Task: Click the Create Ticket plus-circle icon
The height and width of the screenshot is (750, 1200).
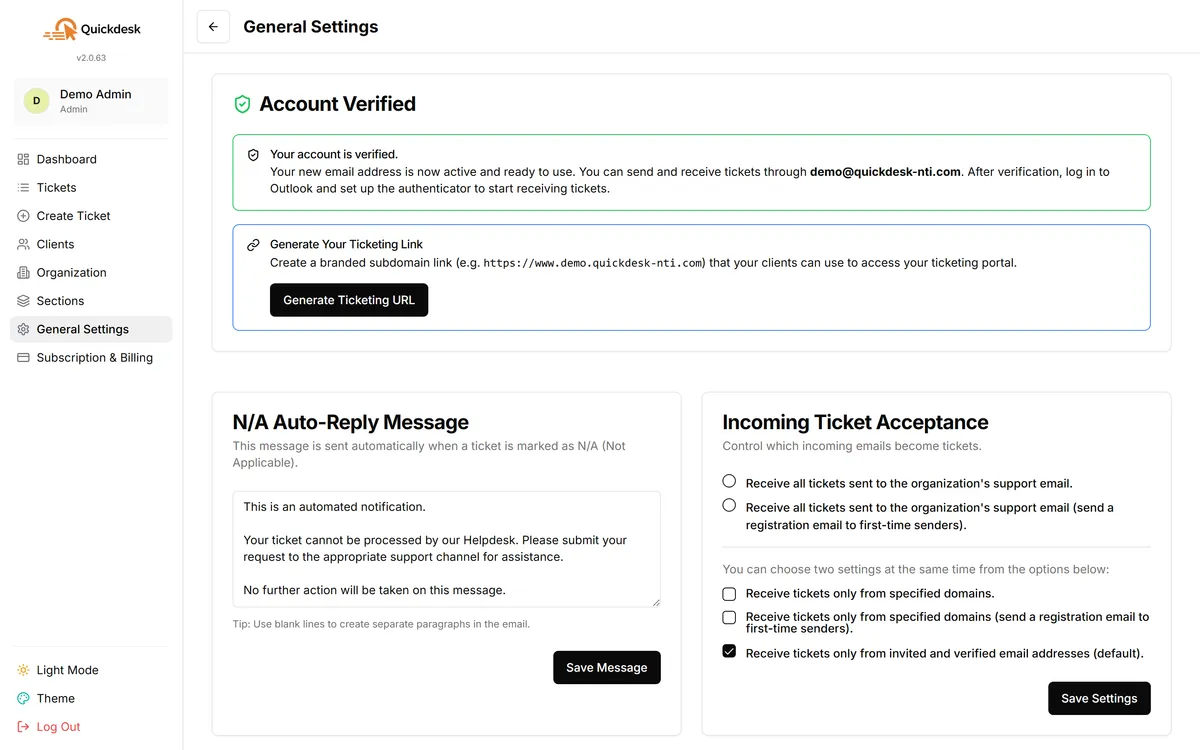Action: click(24, 216)
